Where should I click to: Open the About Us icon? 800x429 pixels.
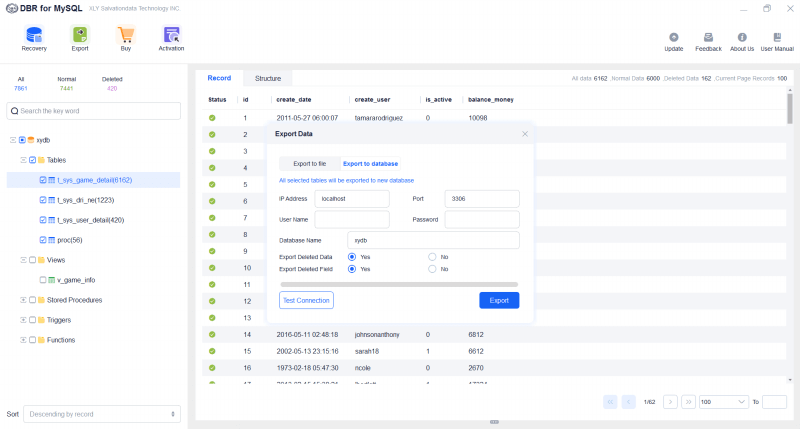pyautogui.click(x=742, y=37)
